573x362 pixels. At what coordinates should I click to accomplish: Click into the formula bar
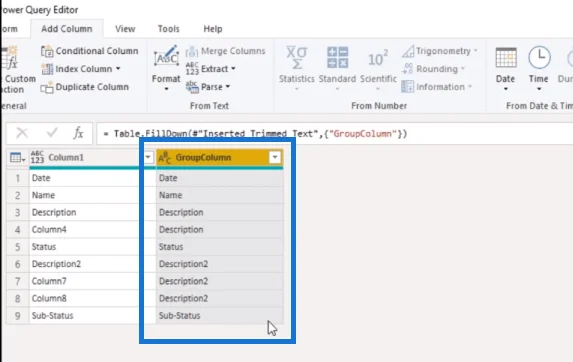coord(334,134)
